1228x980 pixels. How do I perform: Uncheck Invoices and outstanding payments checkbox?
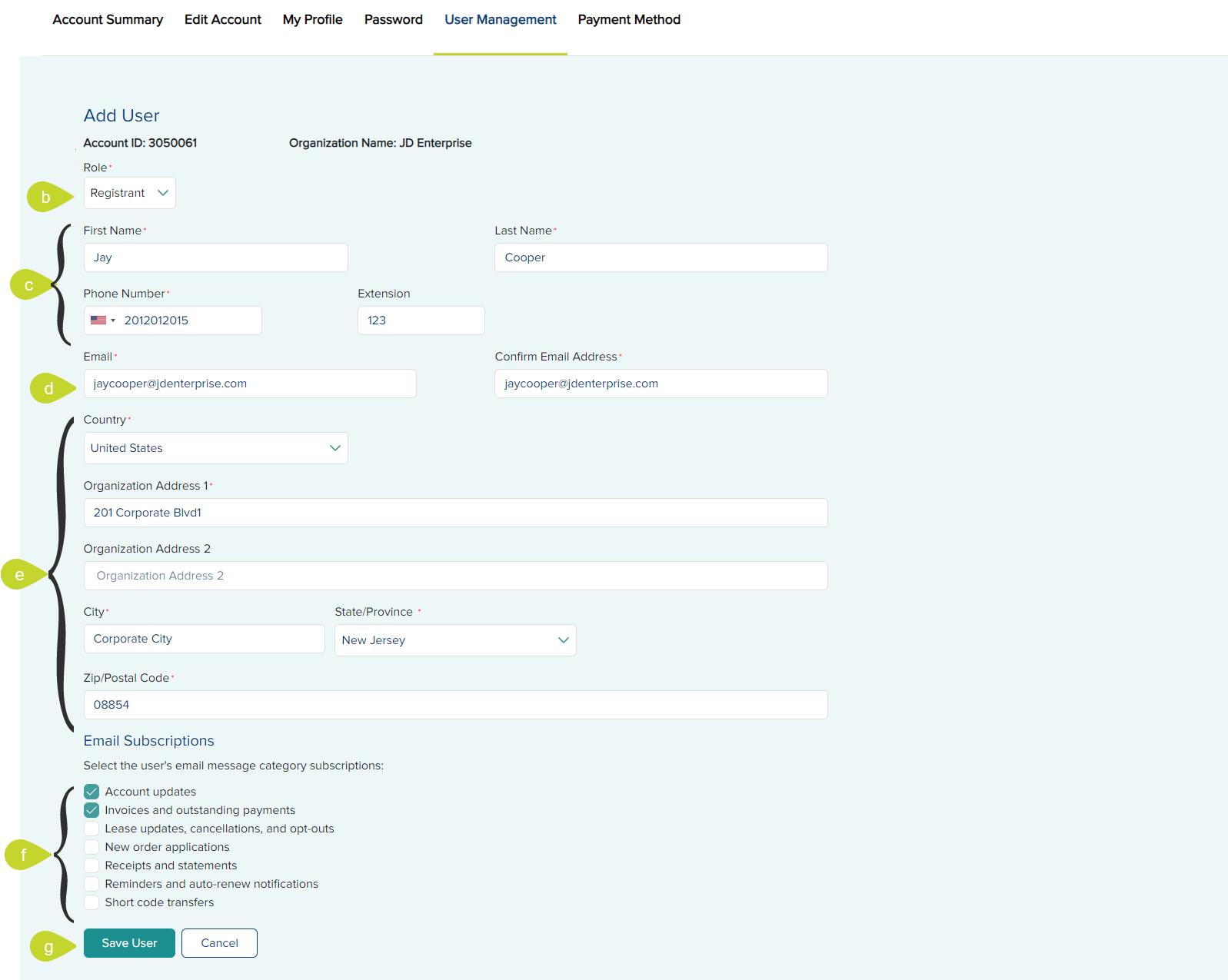92,810
